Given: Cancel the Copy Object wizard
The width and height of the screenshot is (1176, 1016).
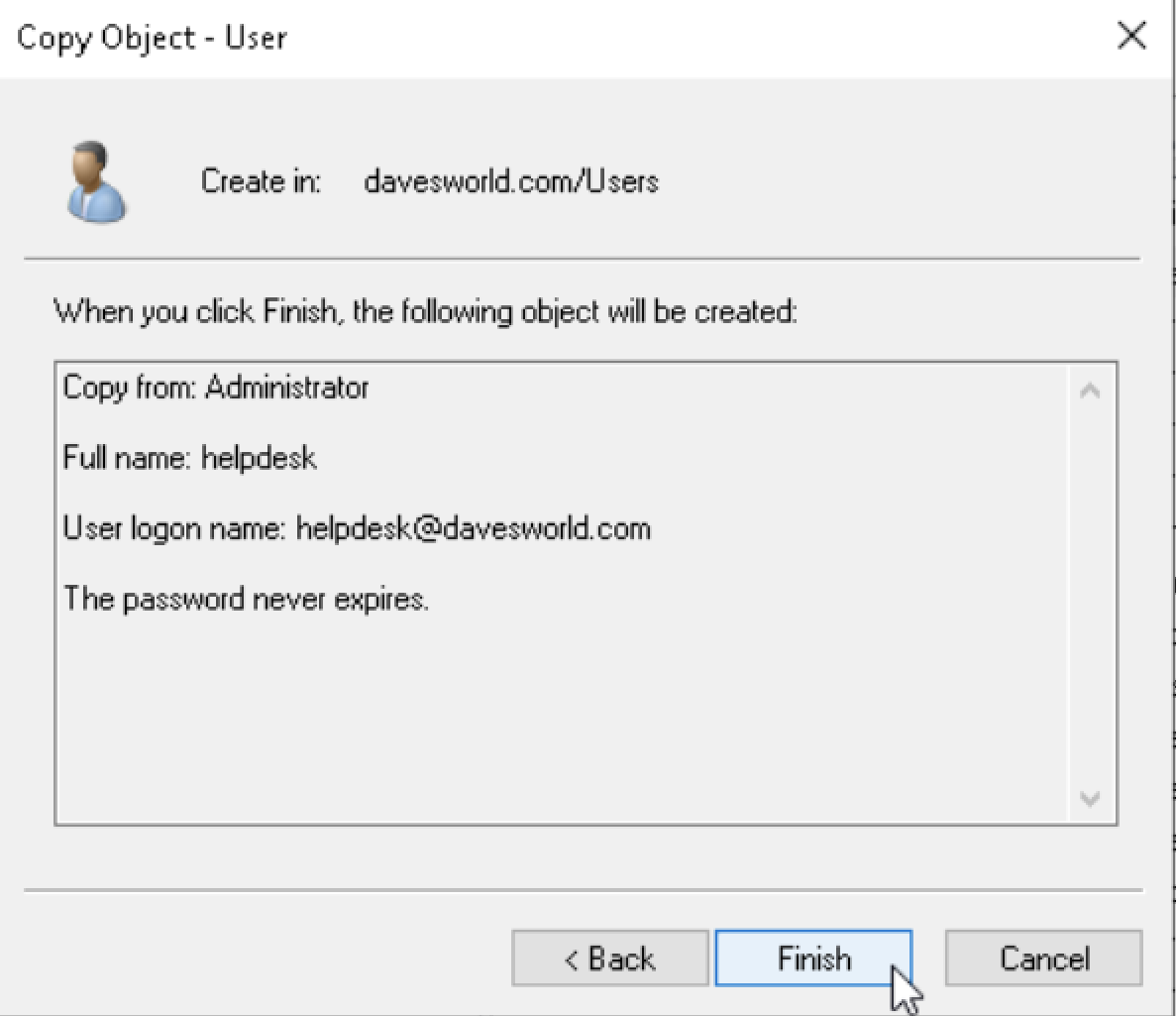Looking at the screenshot, I should 1044,959.
